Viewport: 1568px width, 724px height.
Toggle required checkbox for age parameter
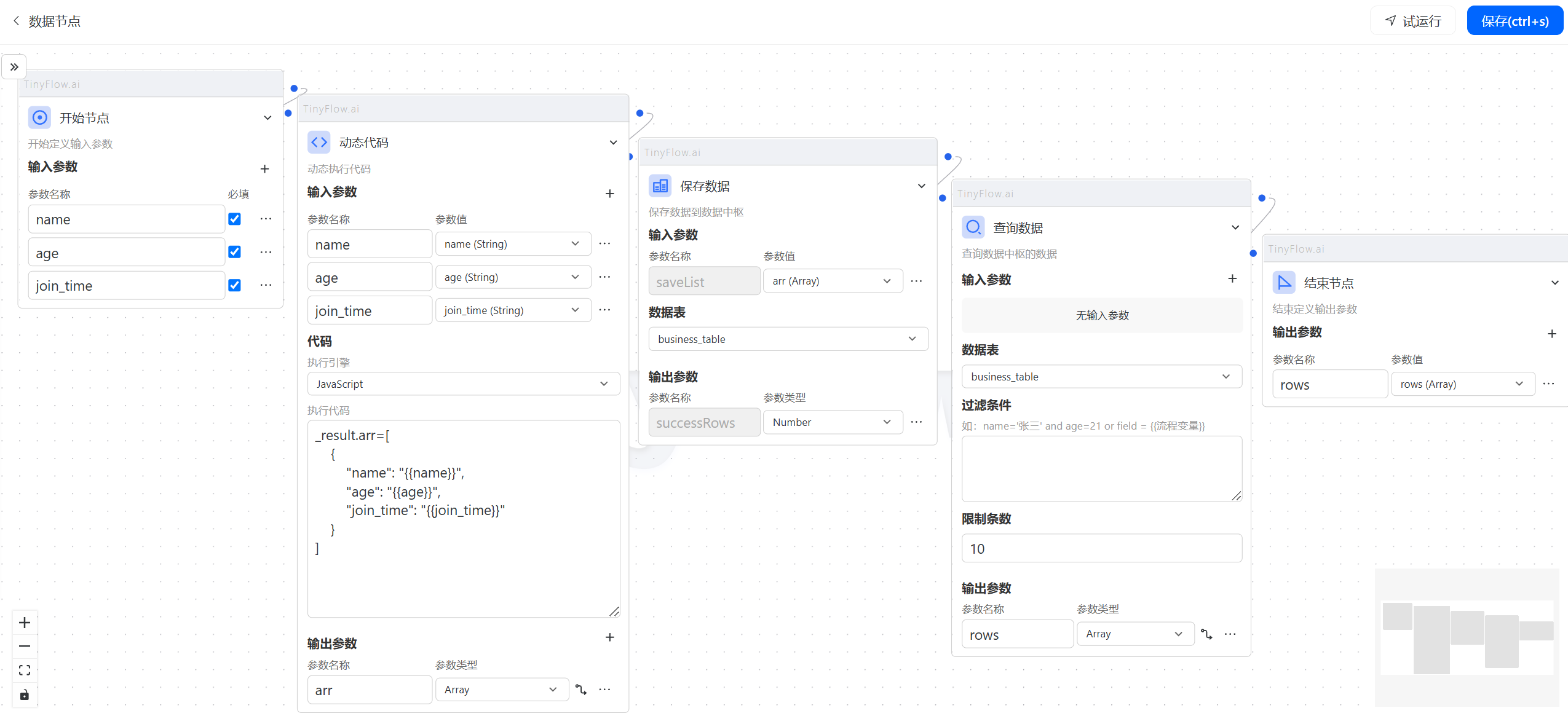tap(234, 252)
